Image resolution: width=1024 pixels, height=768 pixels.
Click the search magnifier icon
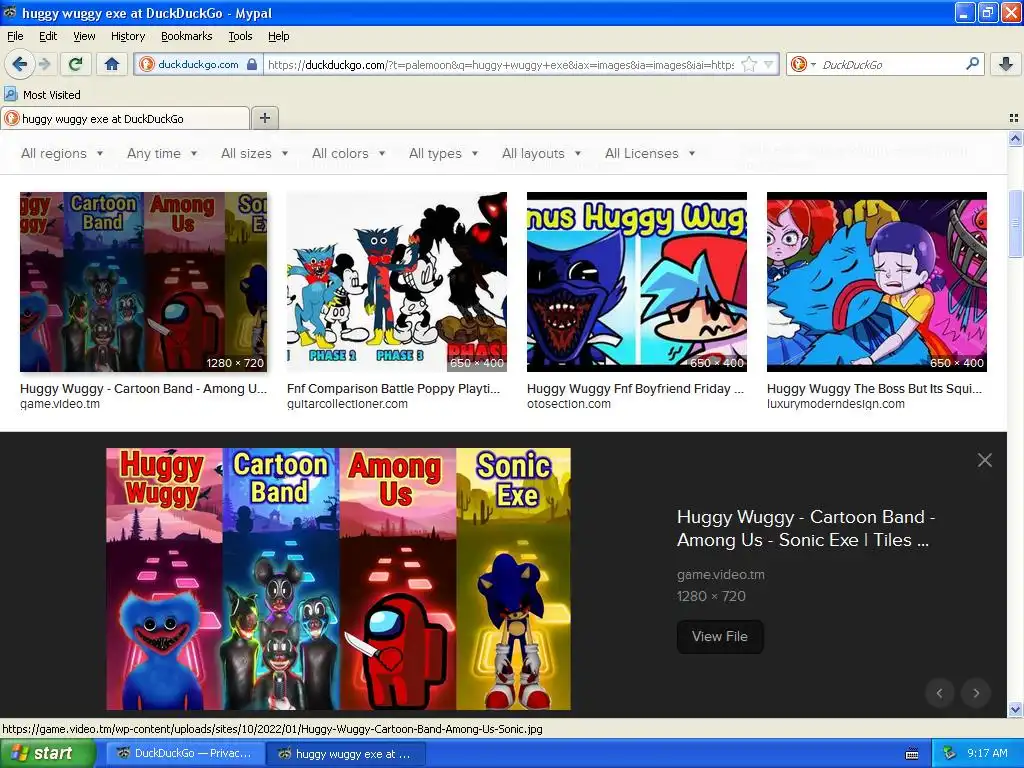tap(972, 63)
